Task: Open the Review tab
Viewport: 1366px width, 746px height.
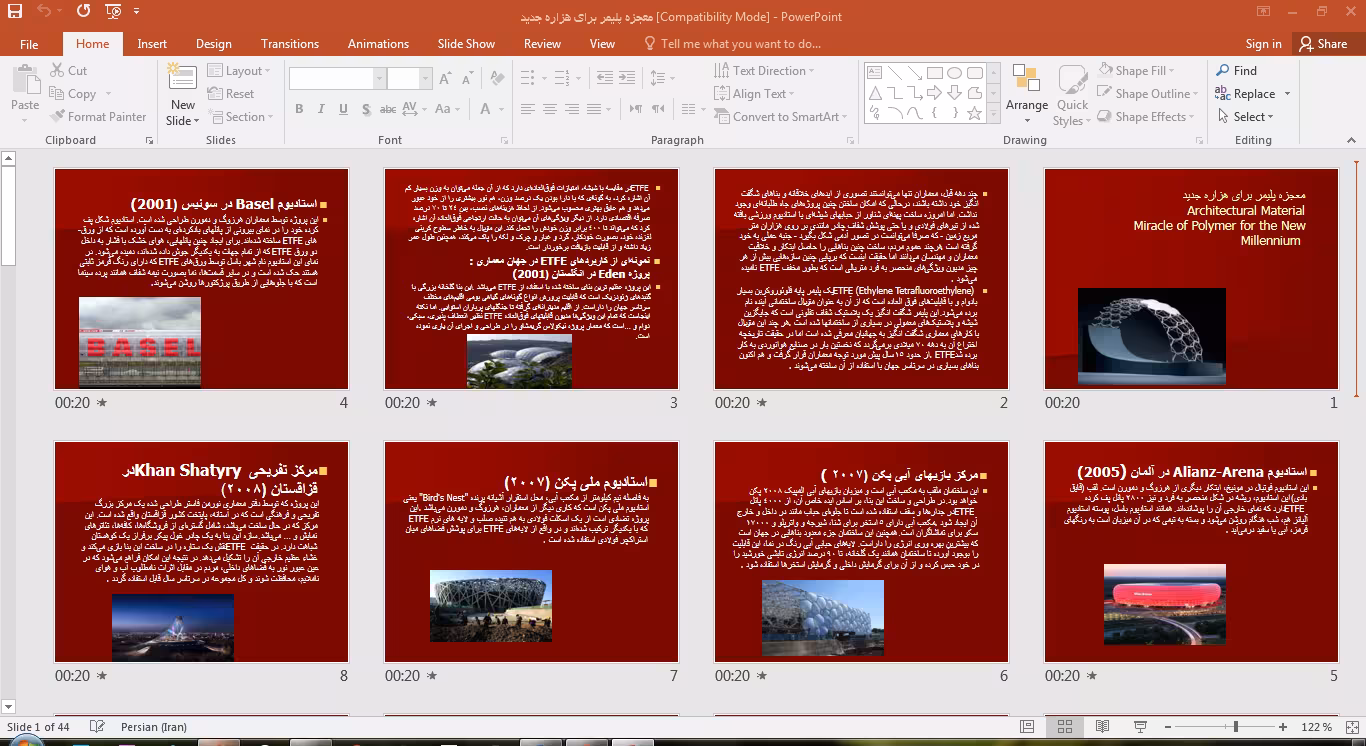Action: click(x=542, y=44)
